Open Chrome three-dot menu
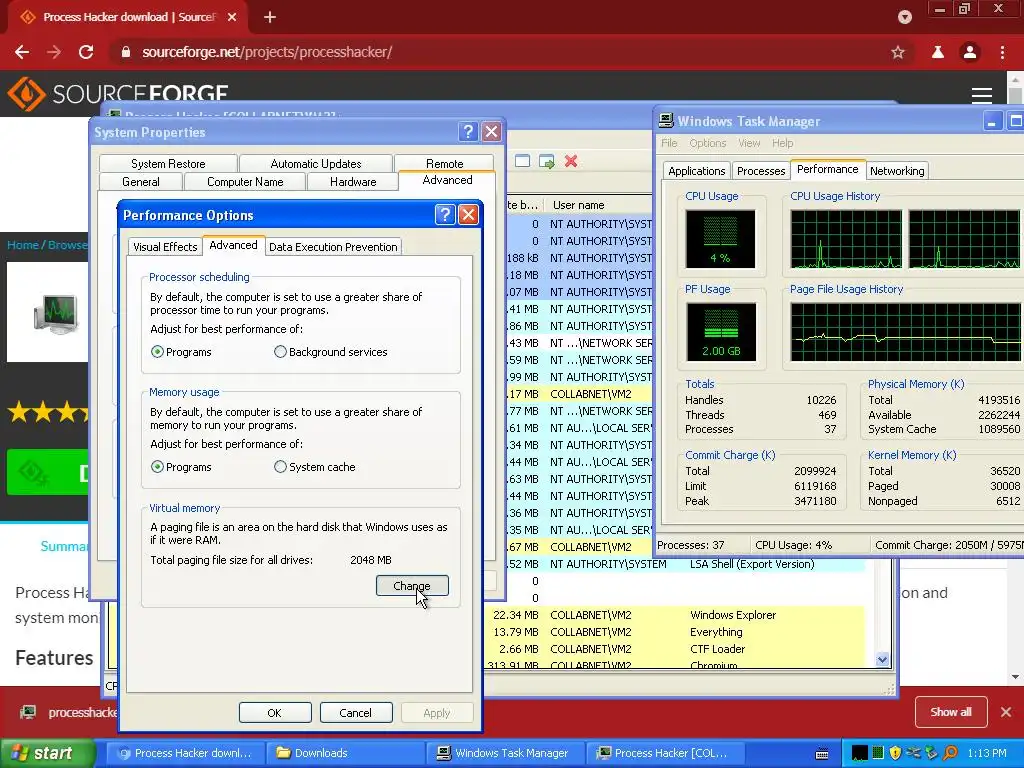Image resolution: width=1024 pixels, height=768 pixels. (x=1002, y=52)
